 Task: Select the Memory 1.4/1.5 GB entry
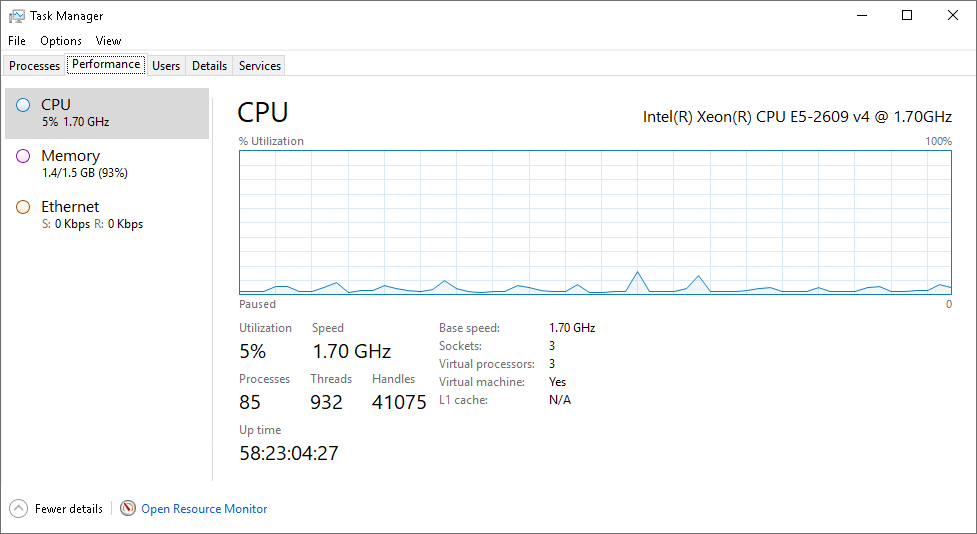tap(107, 164)
